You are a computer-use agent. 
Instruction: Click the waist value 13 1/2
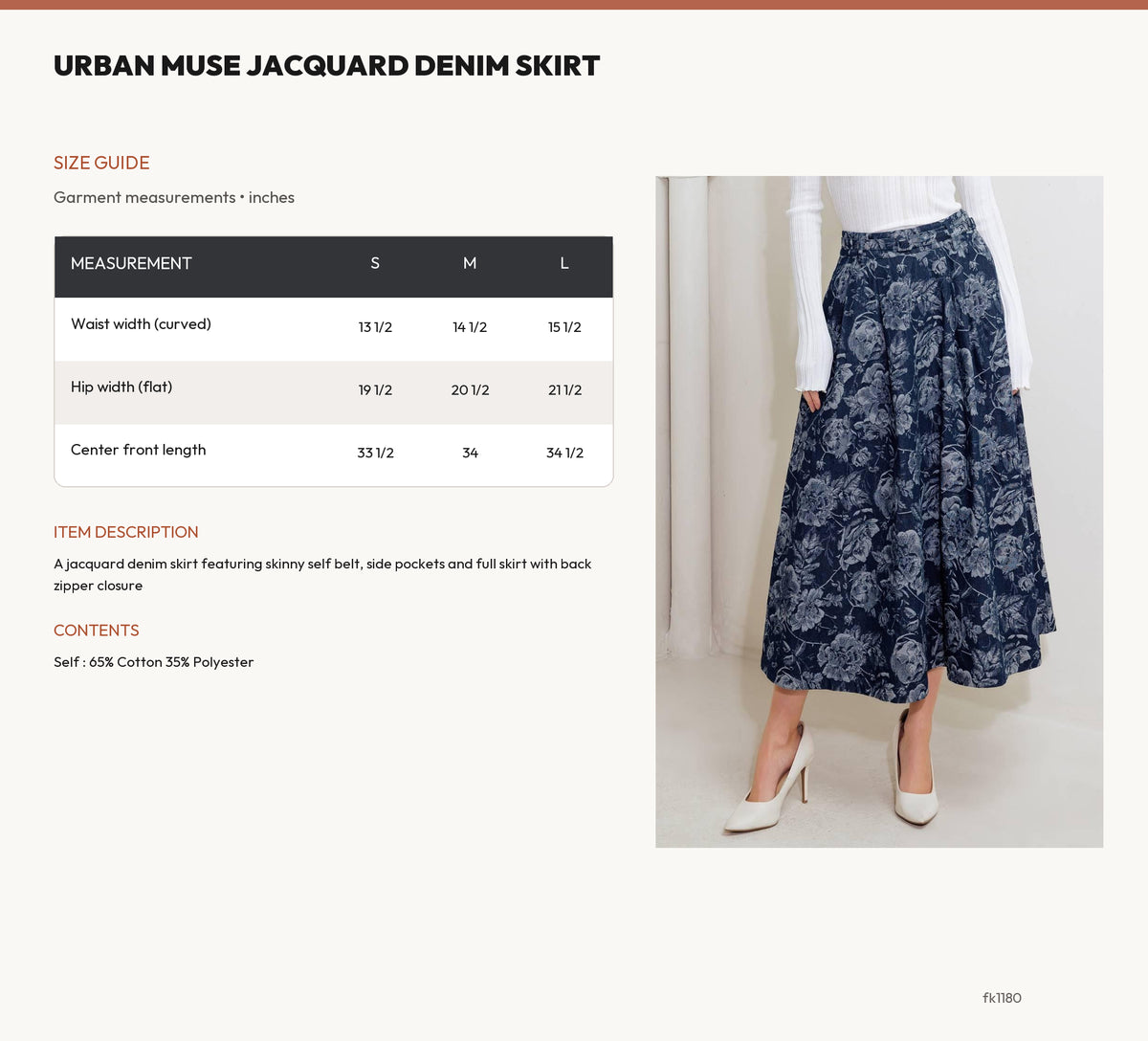(375, 327)
